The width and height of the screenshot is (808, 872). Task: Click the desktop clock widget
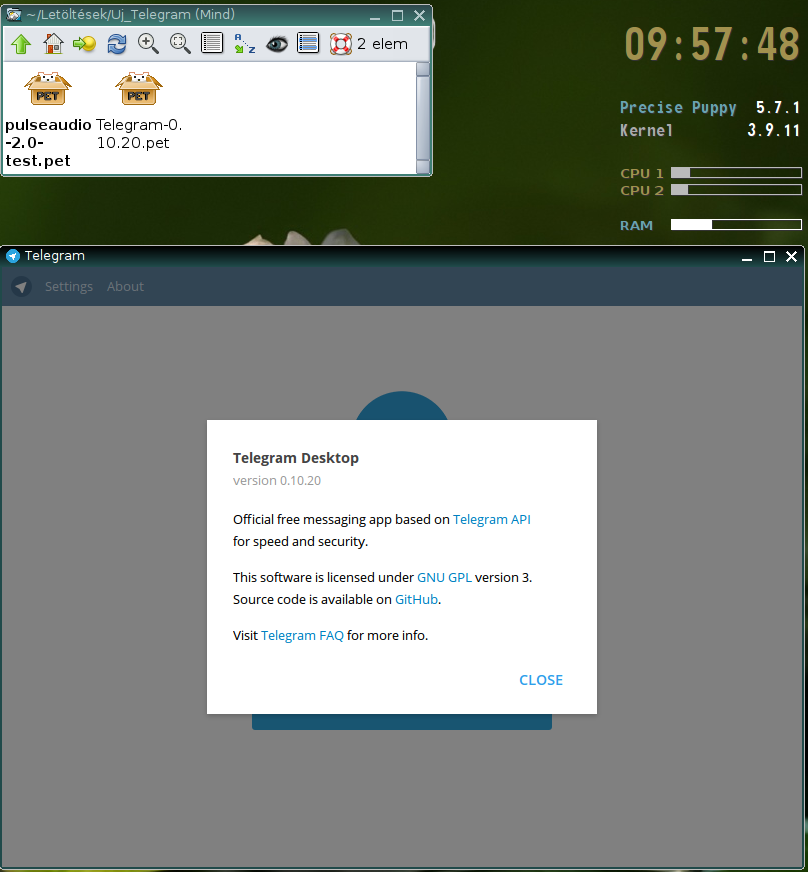[x=712, y=44]
